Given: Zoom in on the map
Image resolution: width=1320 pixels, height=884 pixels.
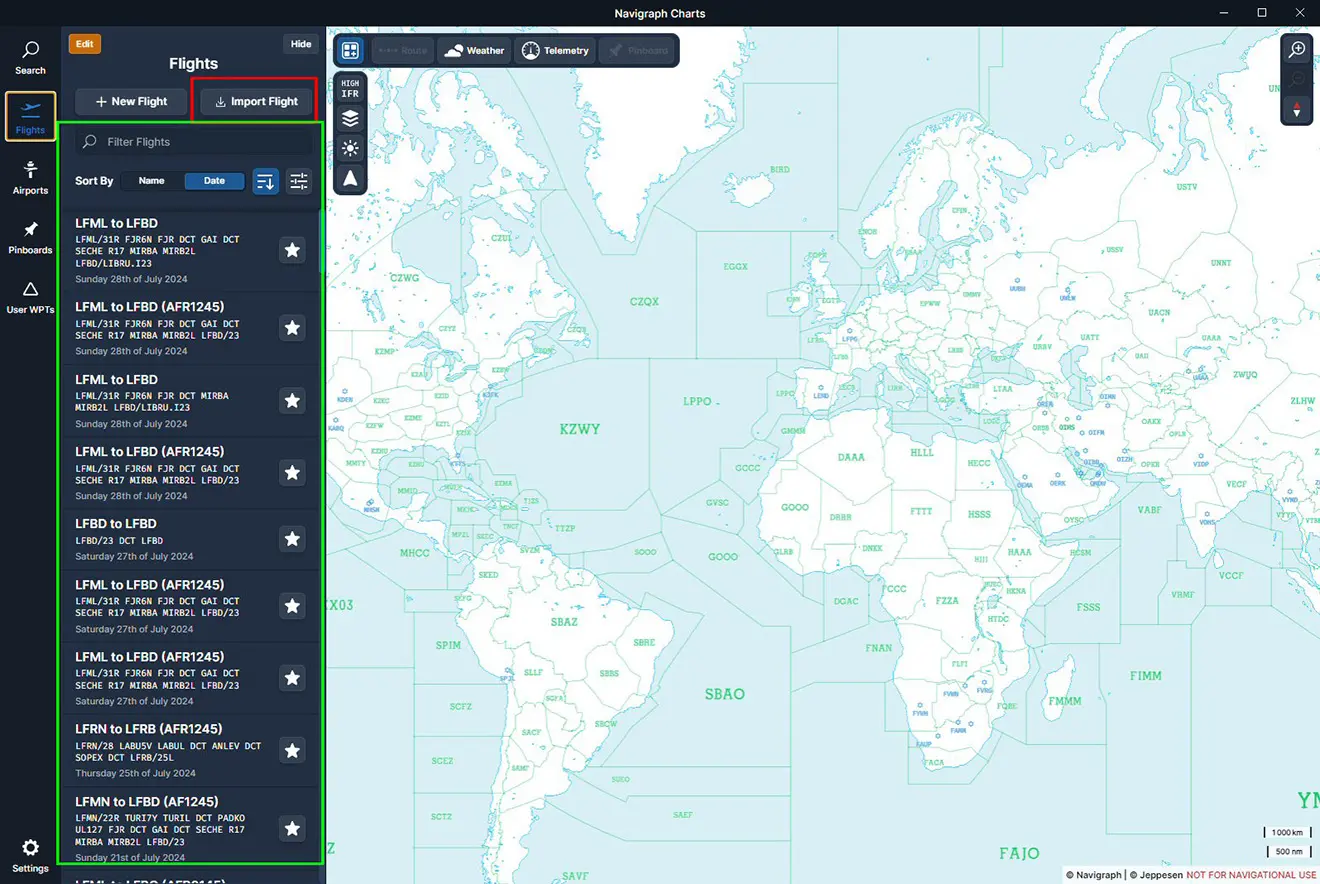Looking at the screenshot, I should (1297, 50).
